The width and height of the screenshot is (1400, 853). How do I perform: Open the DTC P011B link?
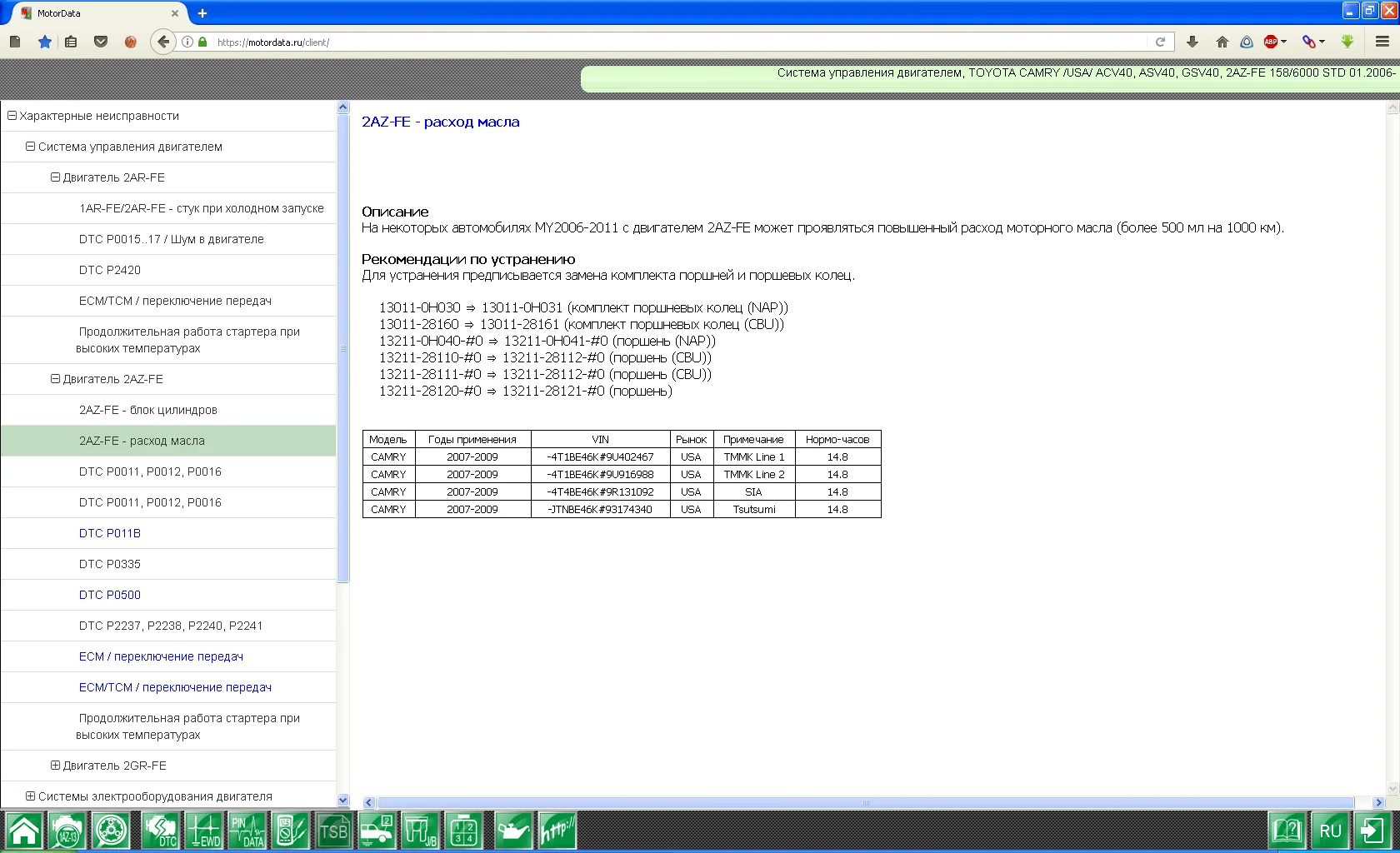click(110, 533)
